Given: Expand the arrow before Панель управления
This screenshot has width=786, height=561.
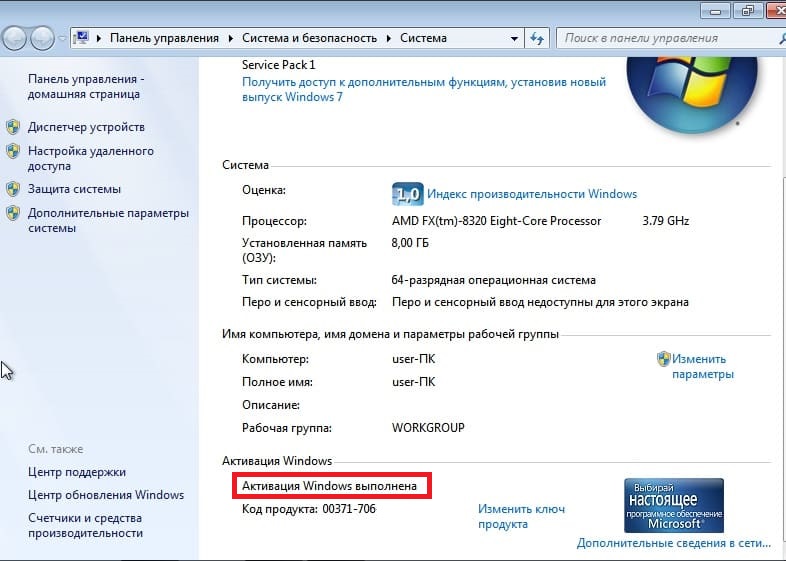Looking at the screenshot, I should [x=99, y=38].
